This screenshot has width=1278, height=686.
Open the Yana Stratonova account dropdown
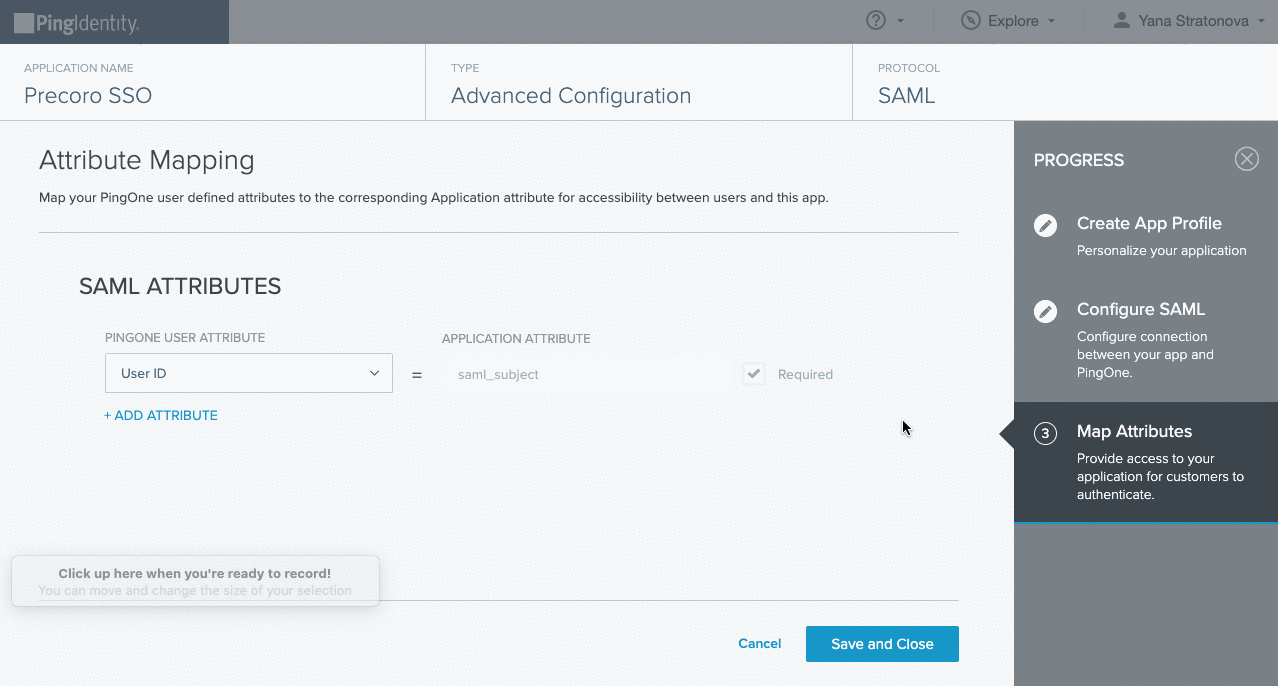[x=1188, y=19]
